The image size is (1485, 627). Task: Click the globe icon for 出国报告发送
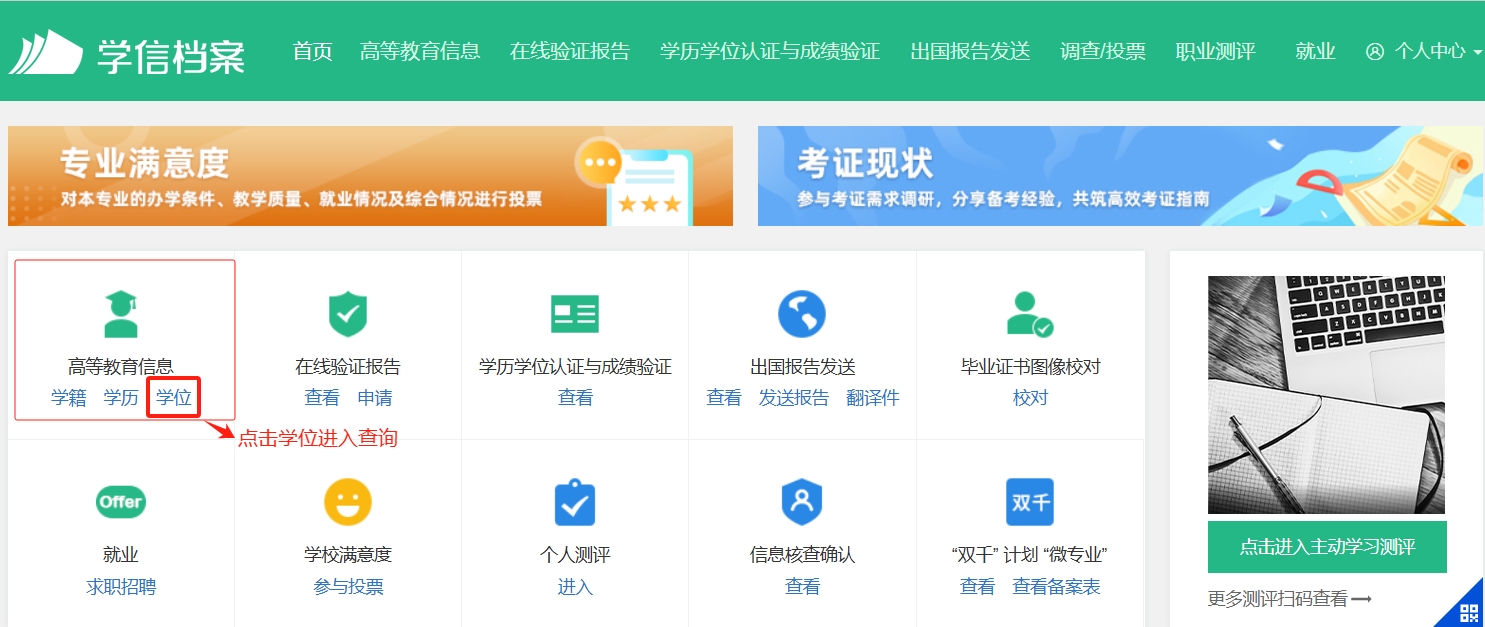pyautogui.click(x=802, y=313)
